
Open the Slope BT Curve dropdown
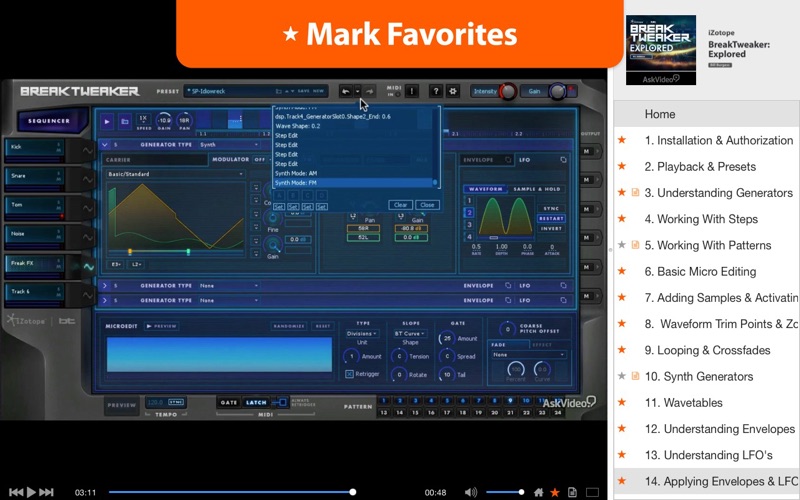tap(410, 333)
